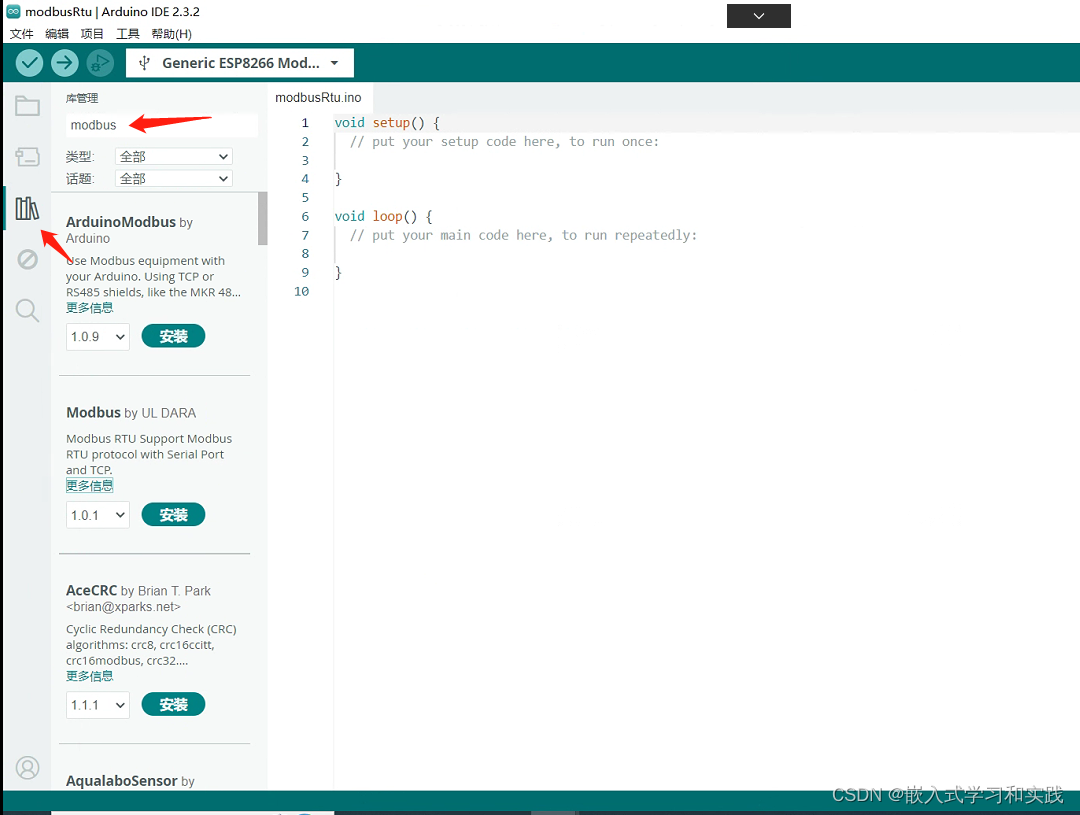Open 更多信息 link for AceCRC
The image size is (1080, 815).
pos(90,676)
